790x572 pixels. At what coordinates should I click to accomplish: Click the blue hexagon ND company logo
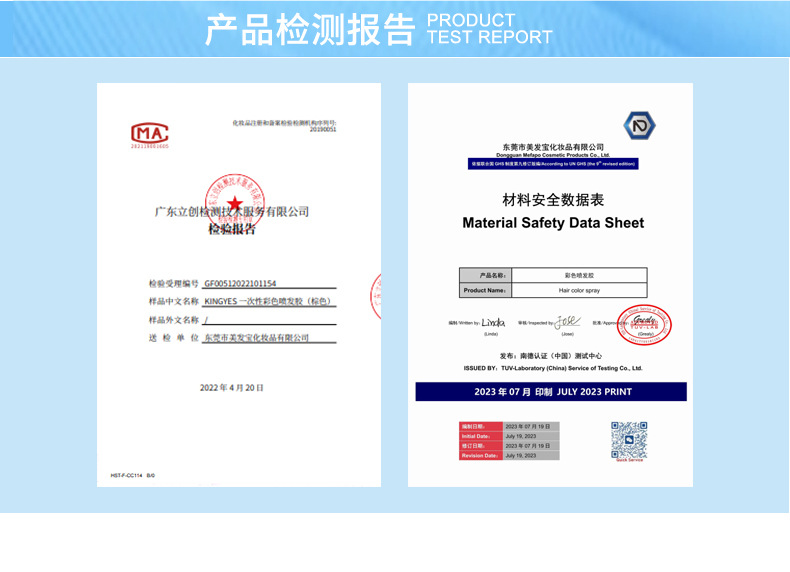[639, 125]
